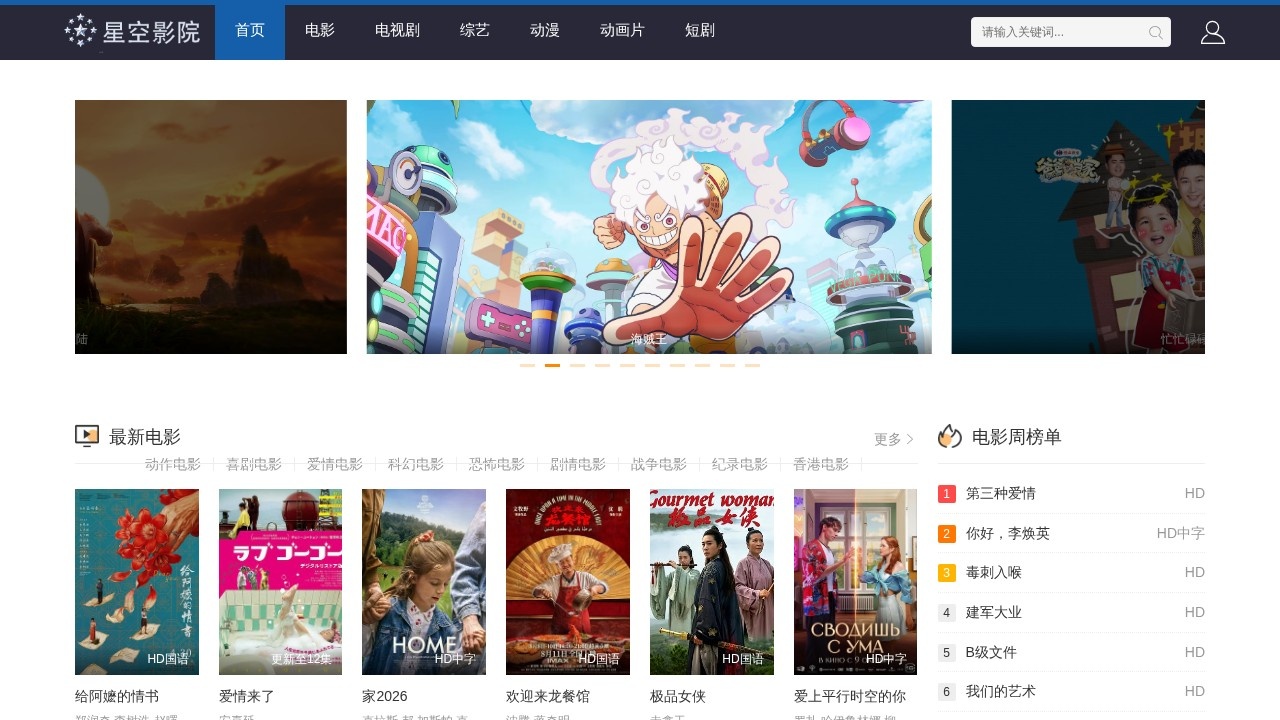Select the 恐怖电影 category link
Image resolution: width=1280 pixels, height=720 pixels.
[497, 464]
